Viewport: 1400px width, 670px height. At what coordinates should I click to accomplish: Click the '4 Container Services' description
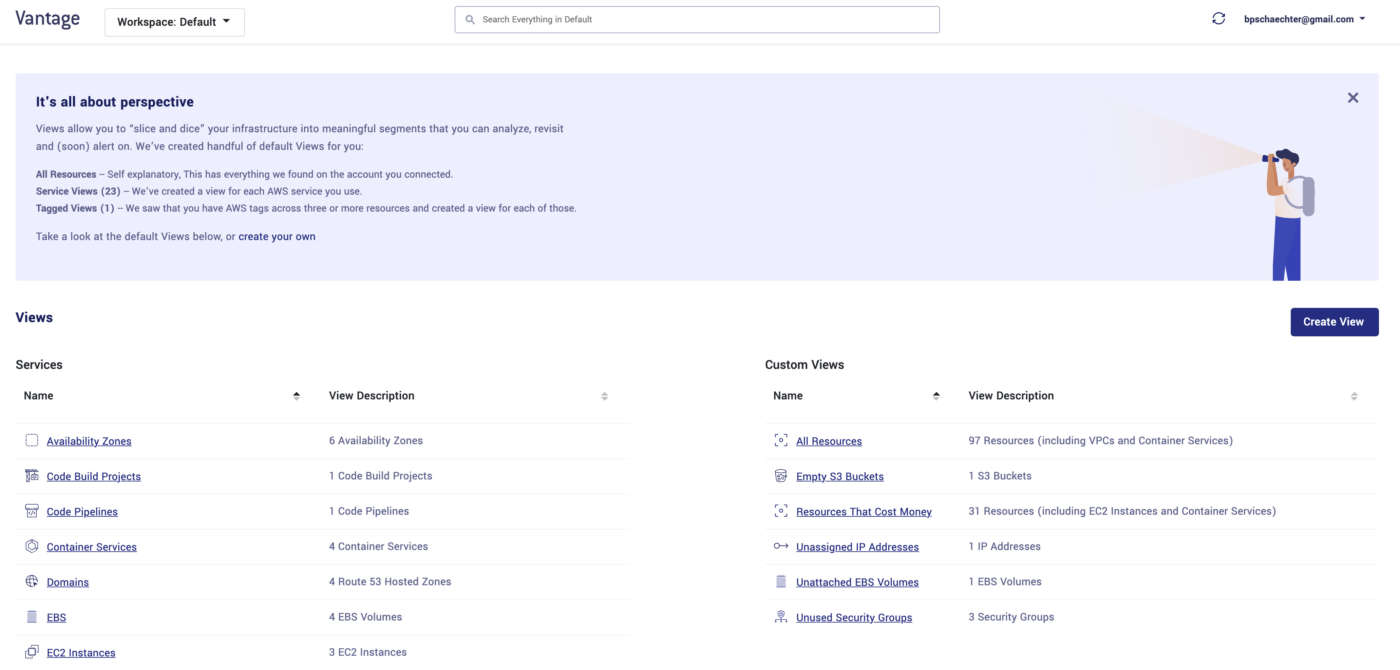click(x=378, y=546)
